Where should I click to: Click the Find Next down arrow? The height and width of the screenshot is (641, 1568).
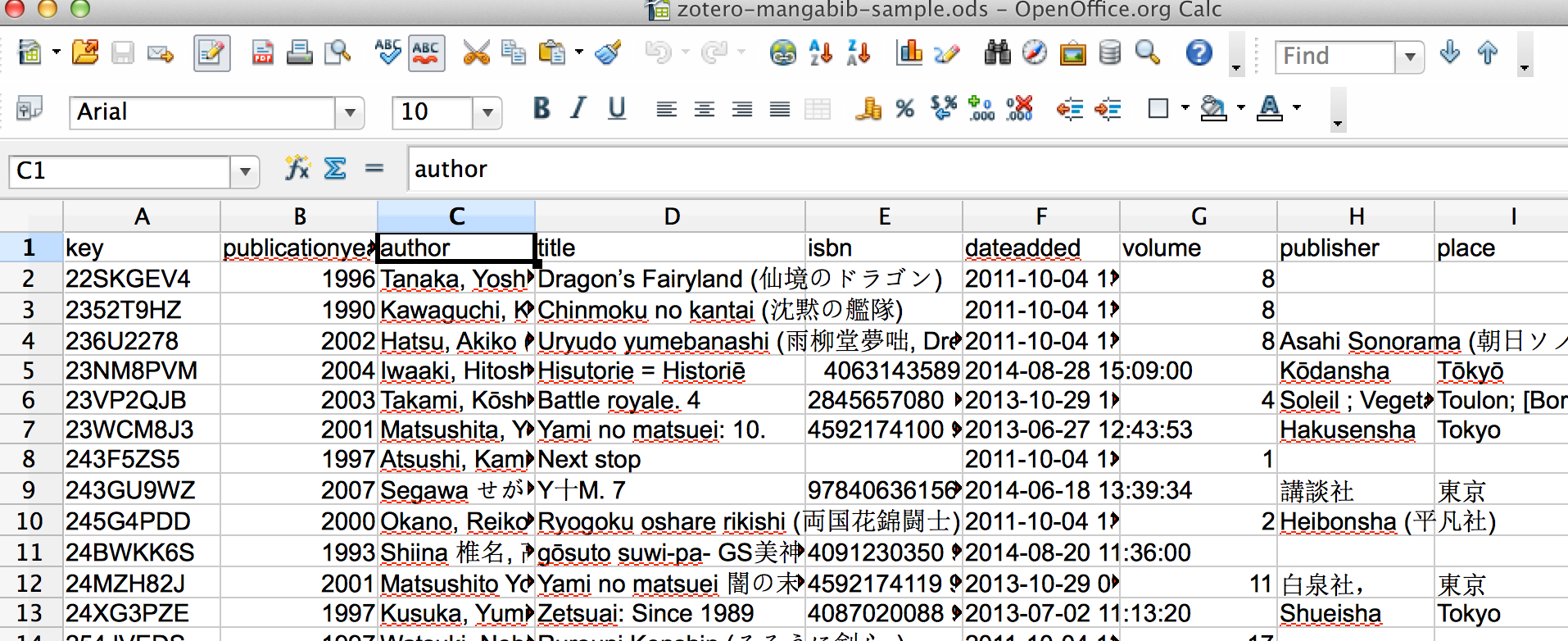click(x=1449, y=54)
